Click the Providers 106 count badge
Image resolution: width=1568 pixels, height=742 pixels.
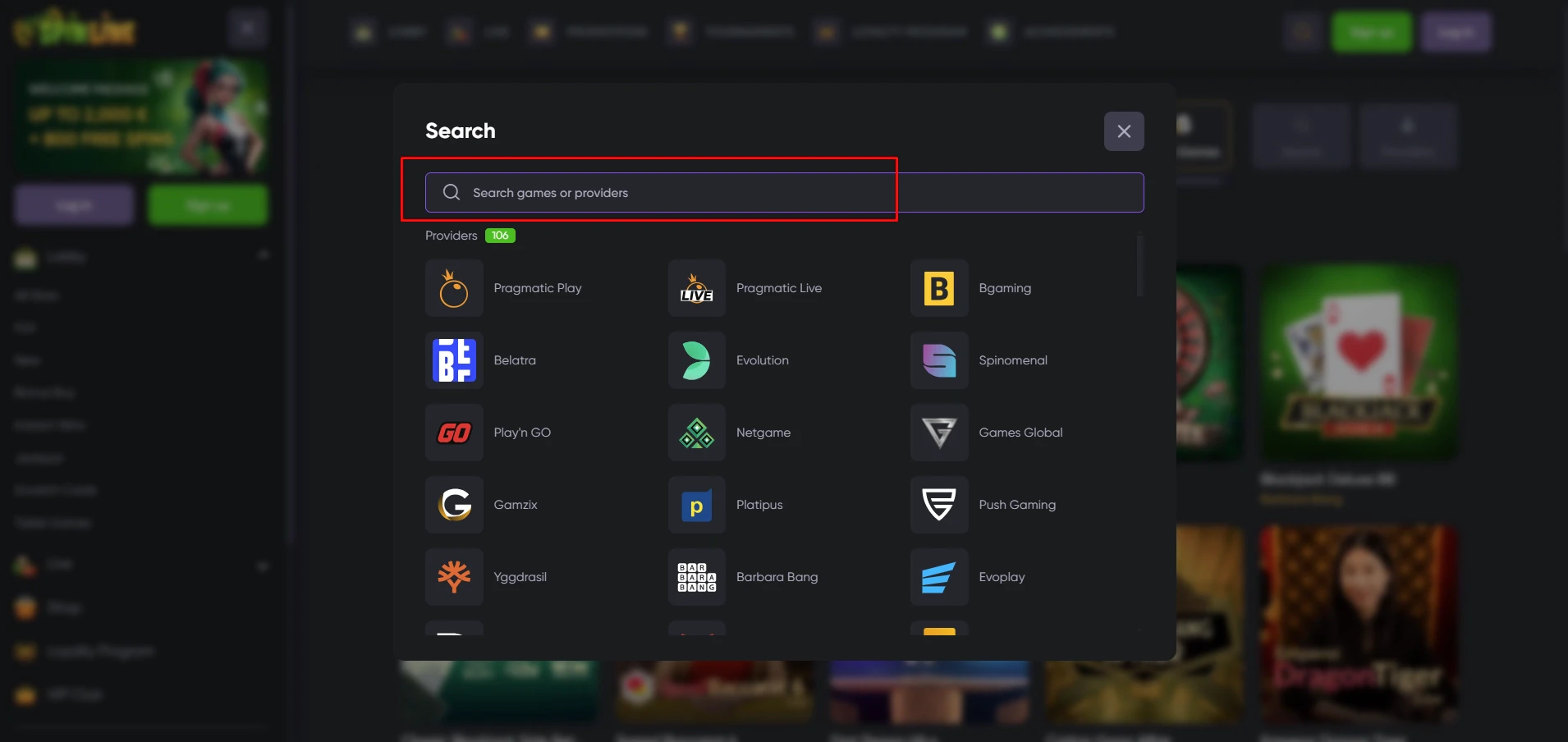500,236
